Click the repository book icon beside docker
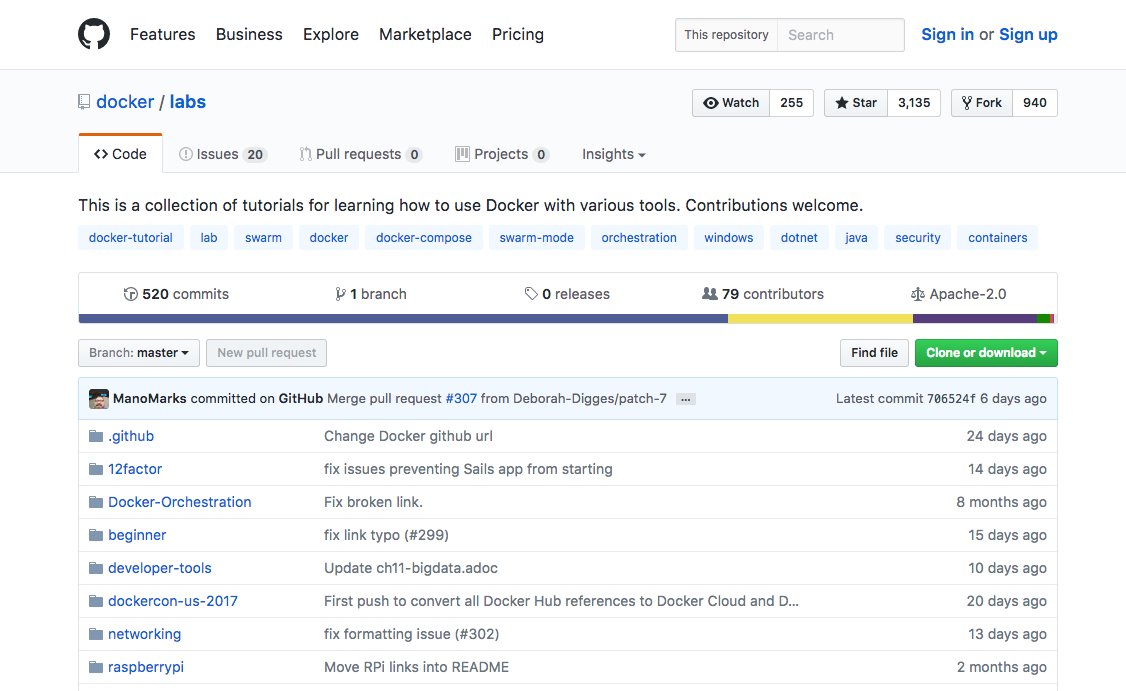 click(x=84, y=102)
